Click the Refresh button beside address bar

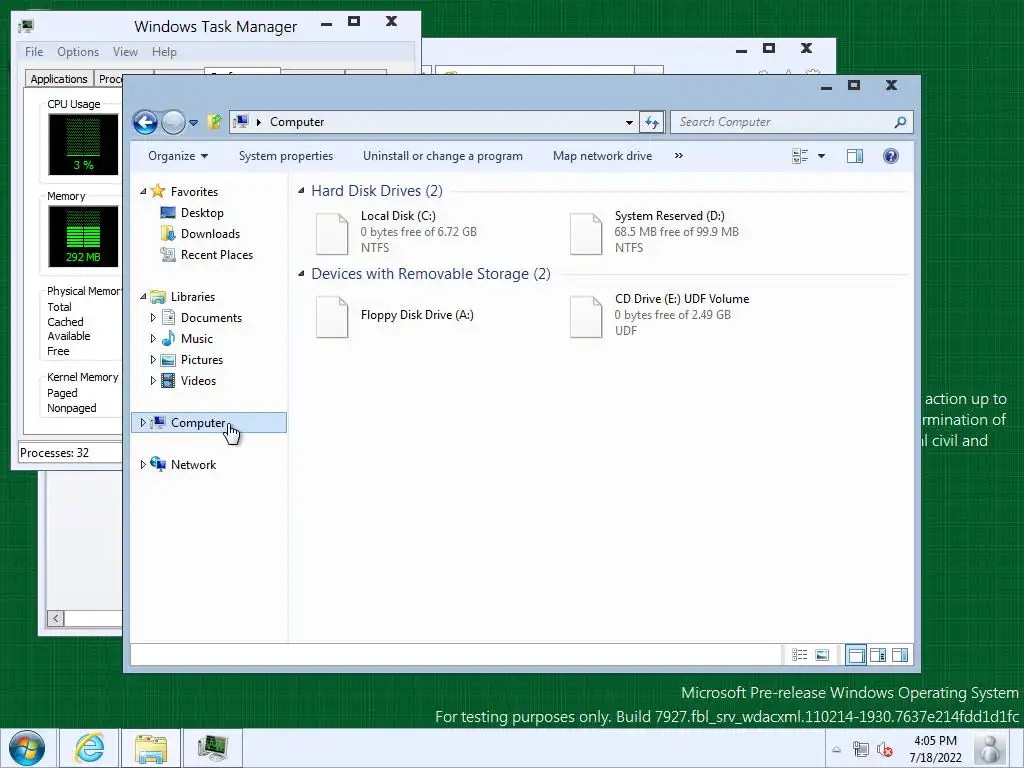pos(652,122)
